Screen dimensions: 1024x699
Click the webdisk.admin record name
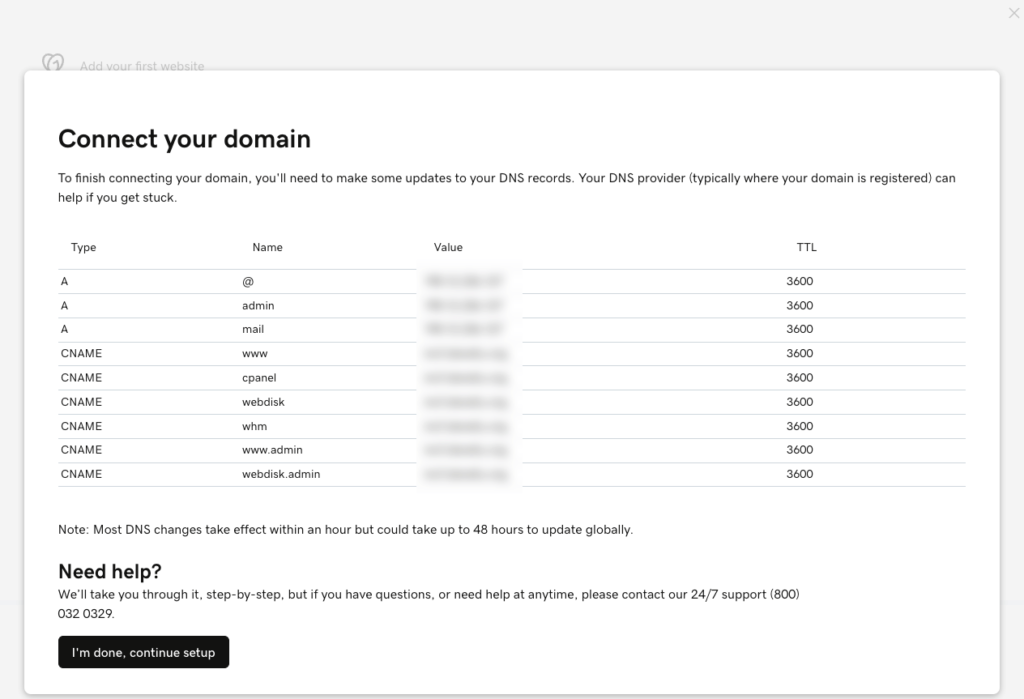[x=281, y=474]
